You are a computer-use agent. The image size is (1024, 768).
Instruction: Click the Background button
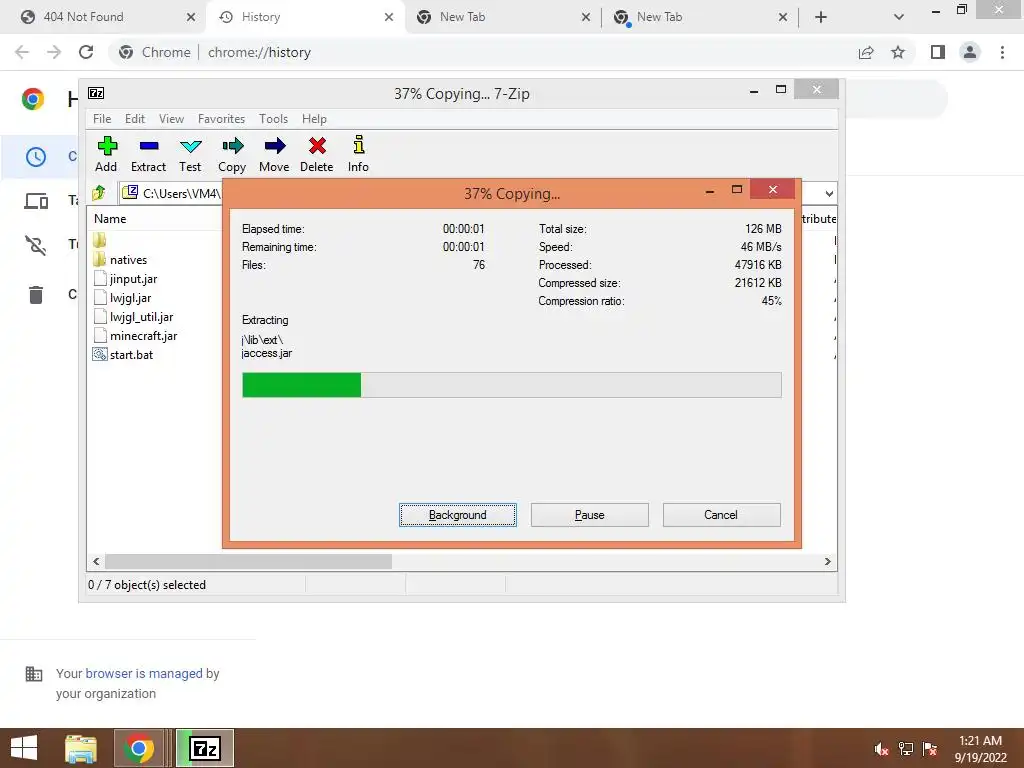pyautogui.click(x=458, y=515)
